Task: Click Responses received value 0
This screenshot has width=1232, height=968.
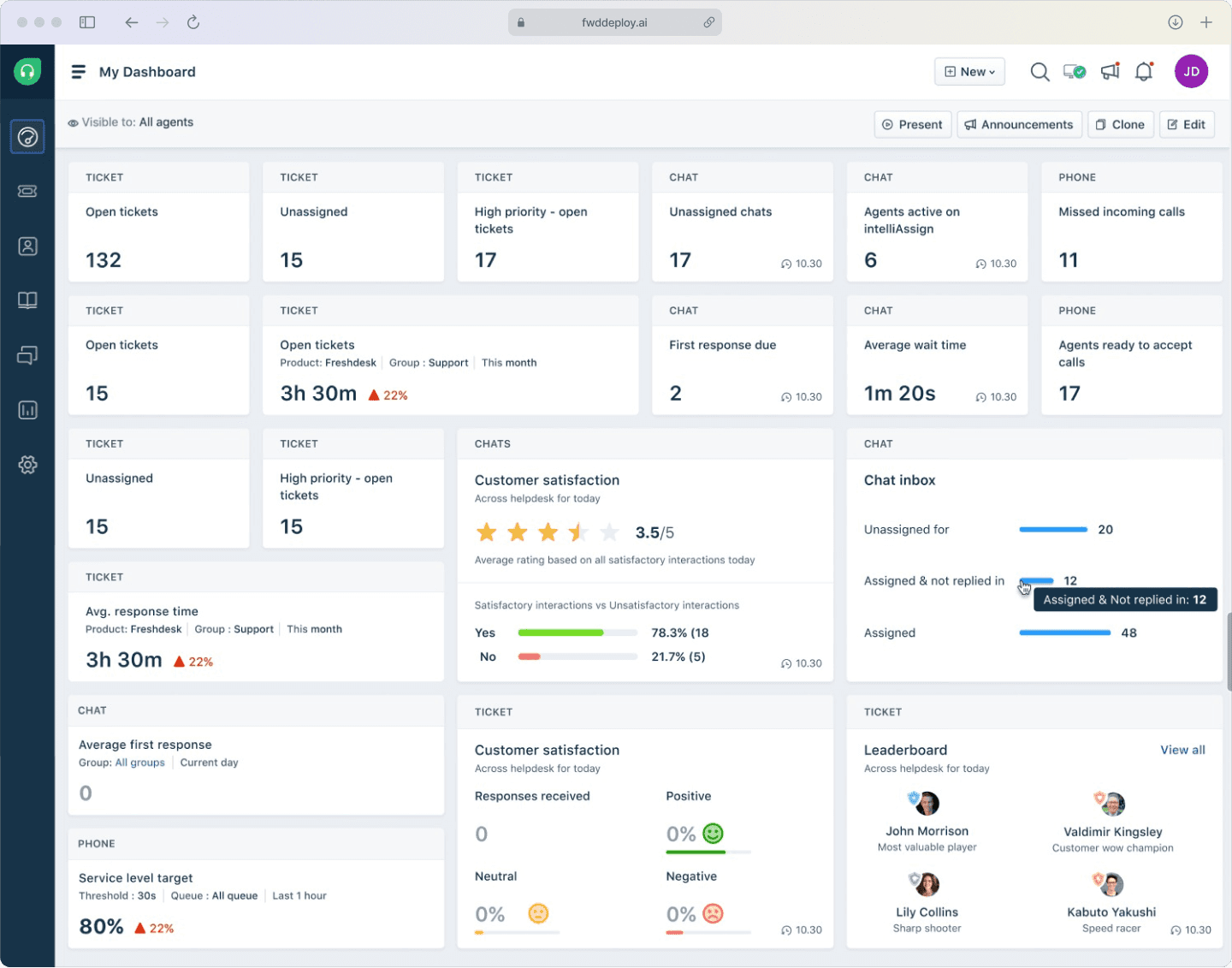Action: pos(482,834)
